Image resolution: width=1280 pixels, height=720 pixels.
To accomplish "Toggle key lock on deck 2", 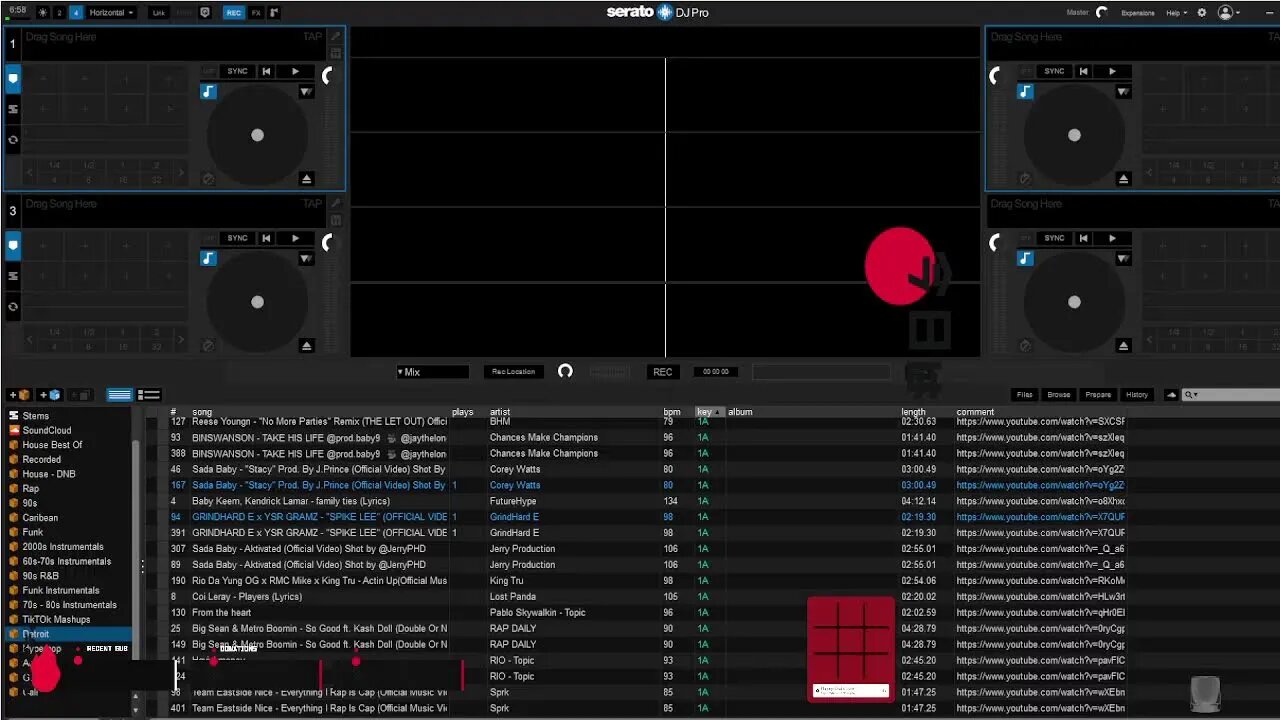I will (x=1025, y=91).
